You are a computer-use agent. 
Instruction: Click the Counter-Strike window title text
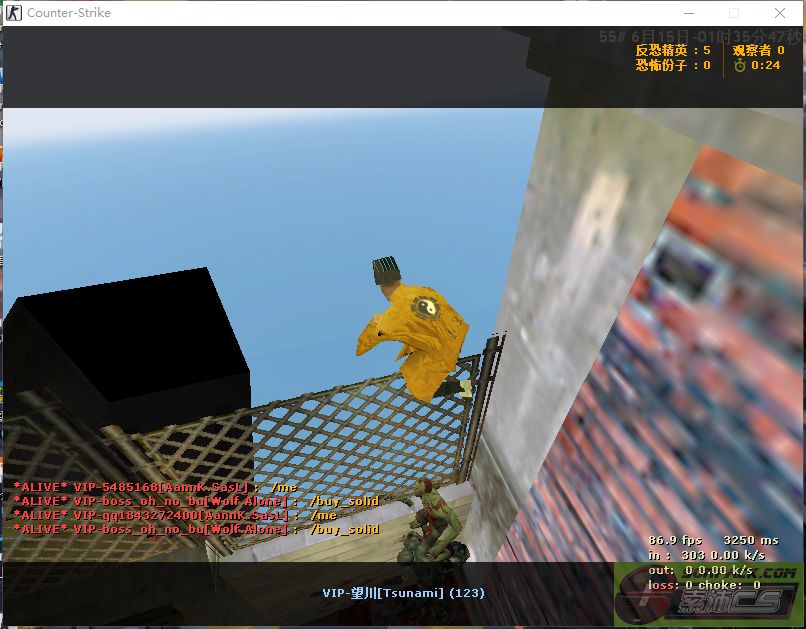69,13
